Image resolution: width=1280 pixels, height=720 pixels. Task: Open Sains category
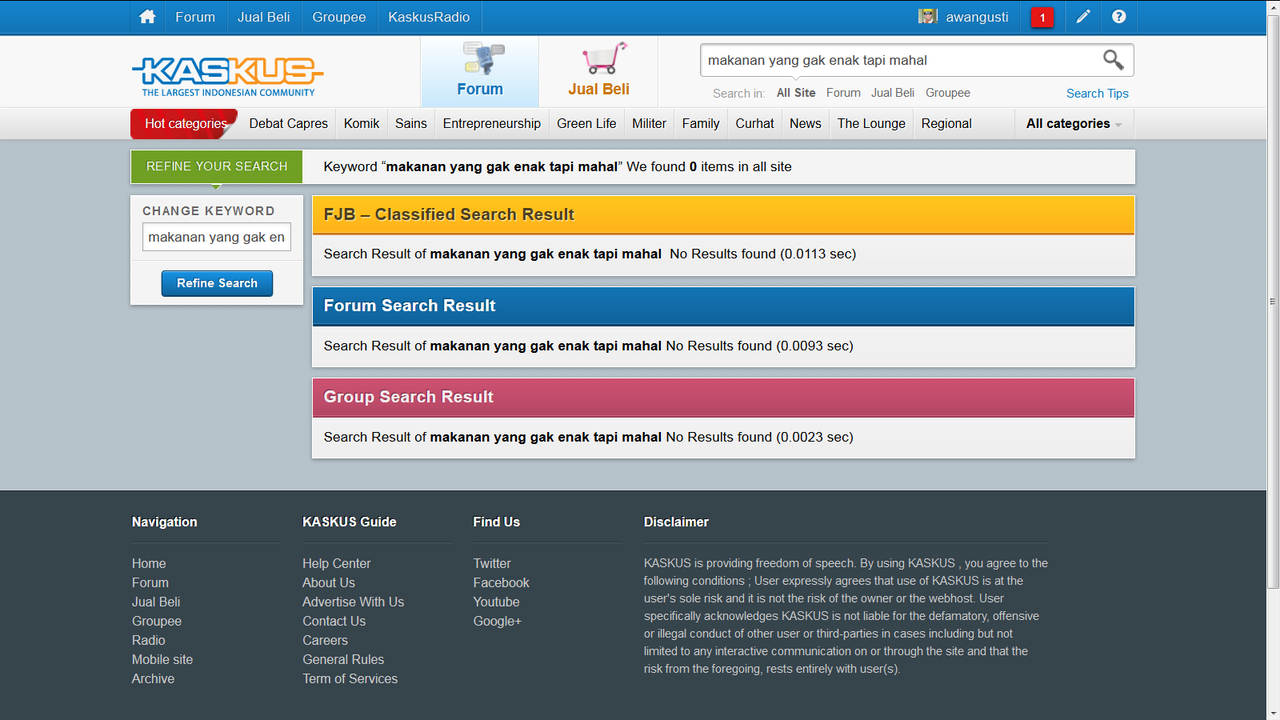click(x=411, y=124)
